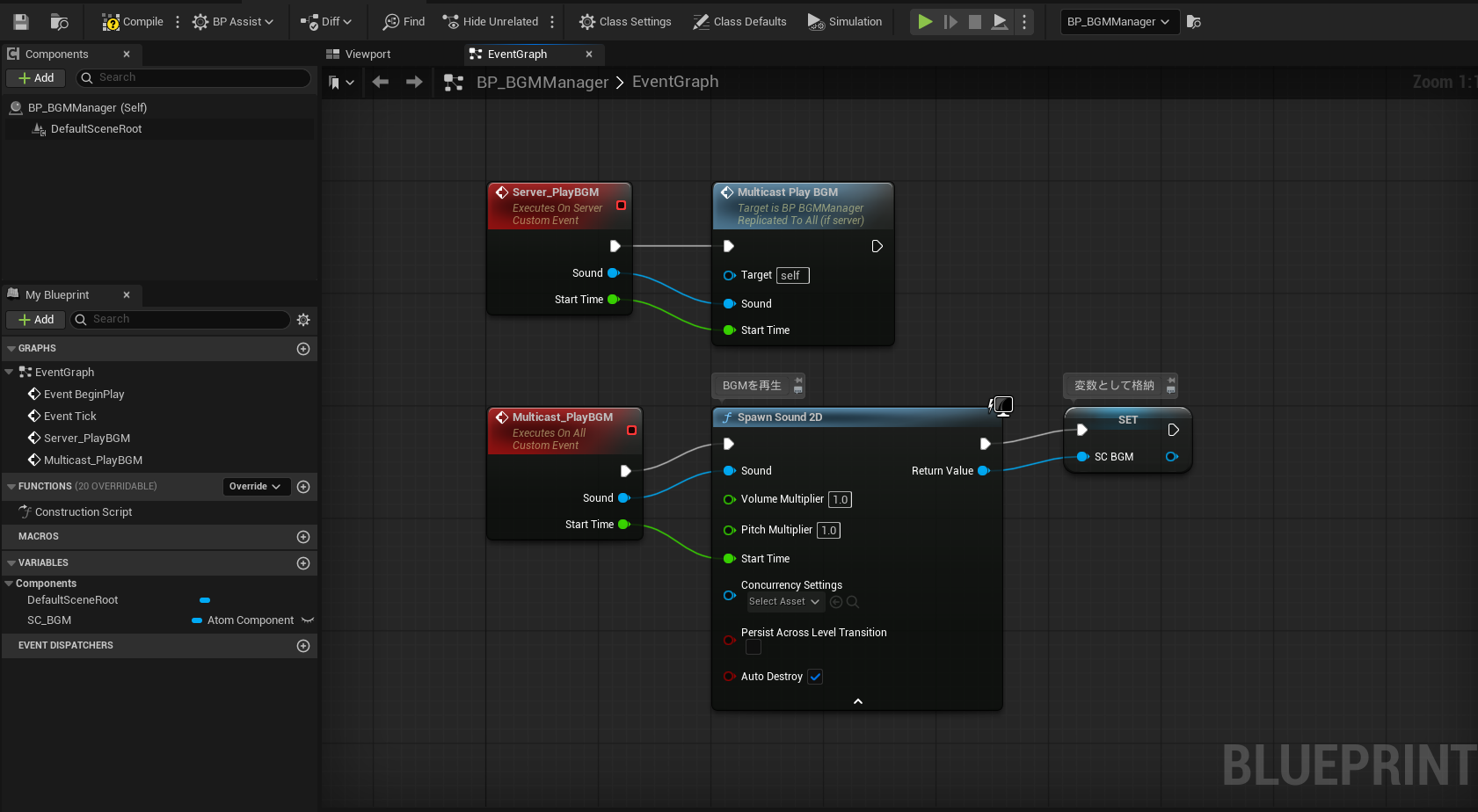Browse to asset in Content Browser icon
The height and width of the screenshot is (812, 1478).
pyautogui.click(x=60, y=22)
